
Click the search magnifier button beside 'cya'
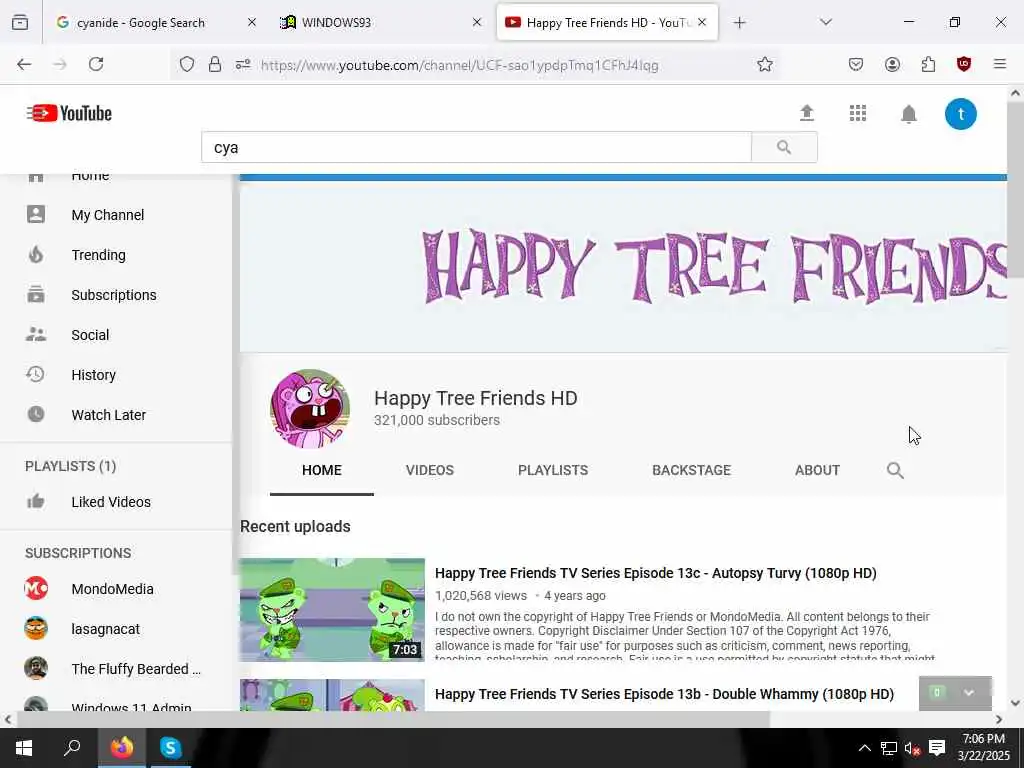tap(784, 147)
